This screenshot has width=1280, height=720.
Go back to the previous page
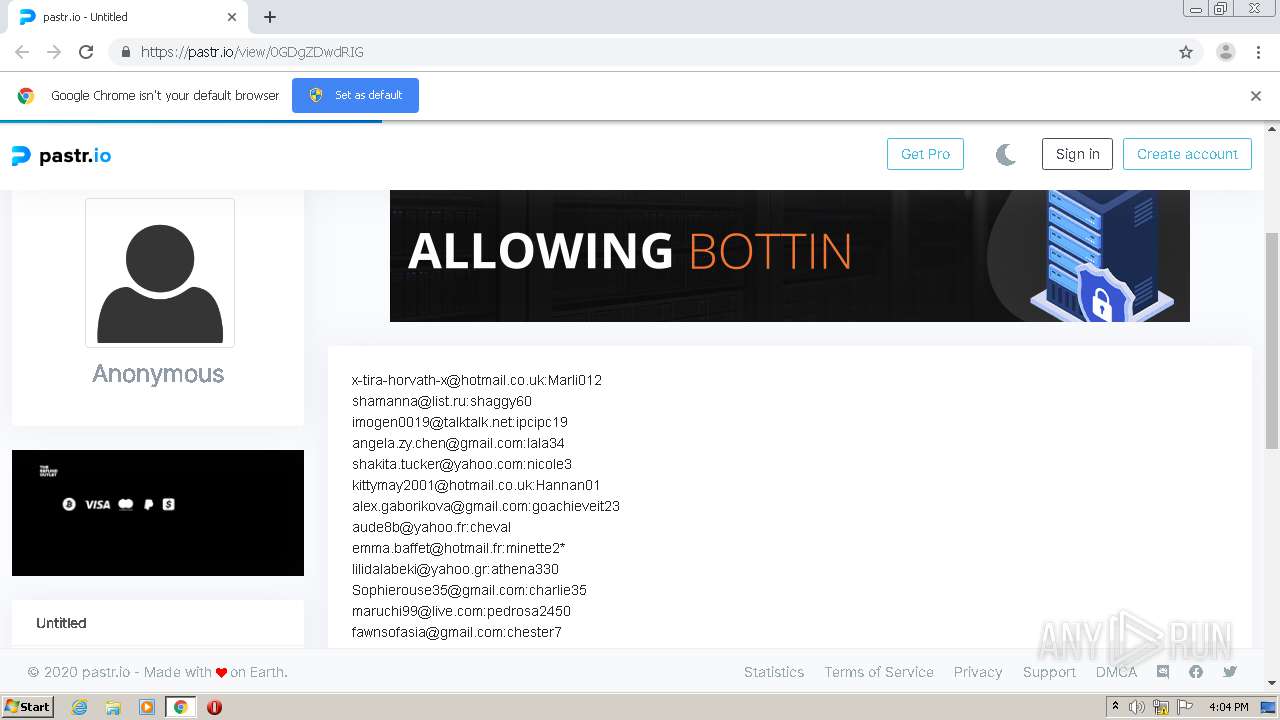pos(22,52)
